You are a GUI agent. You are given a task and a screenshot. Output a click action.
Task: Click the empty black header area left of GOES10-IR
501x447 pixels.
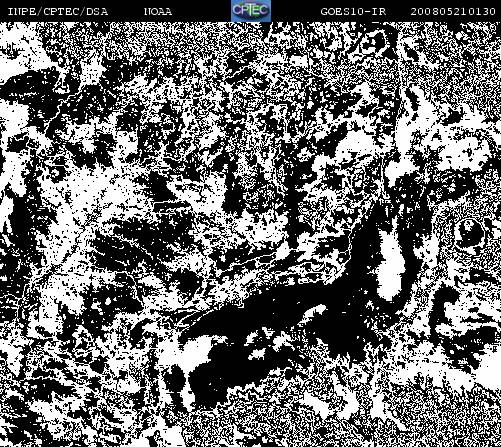(x=293, y=12)
